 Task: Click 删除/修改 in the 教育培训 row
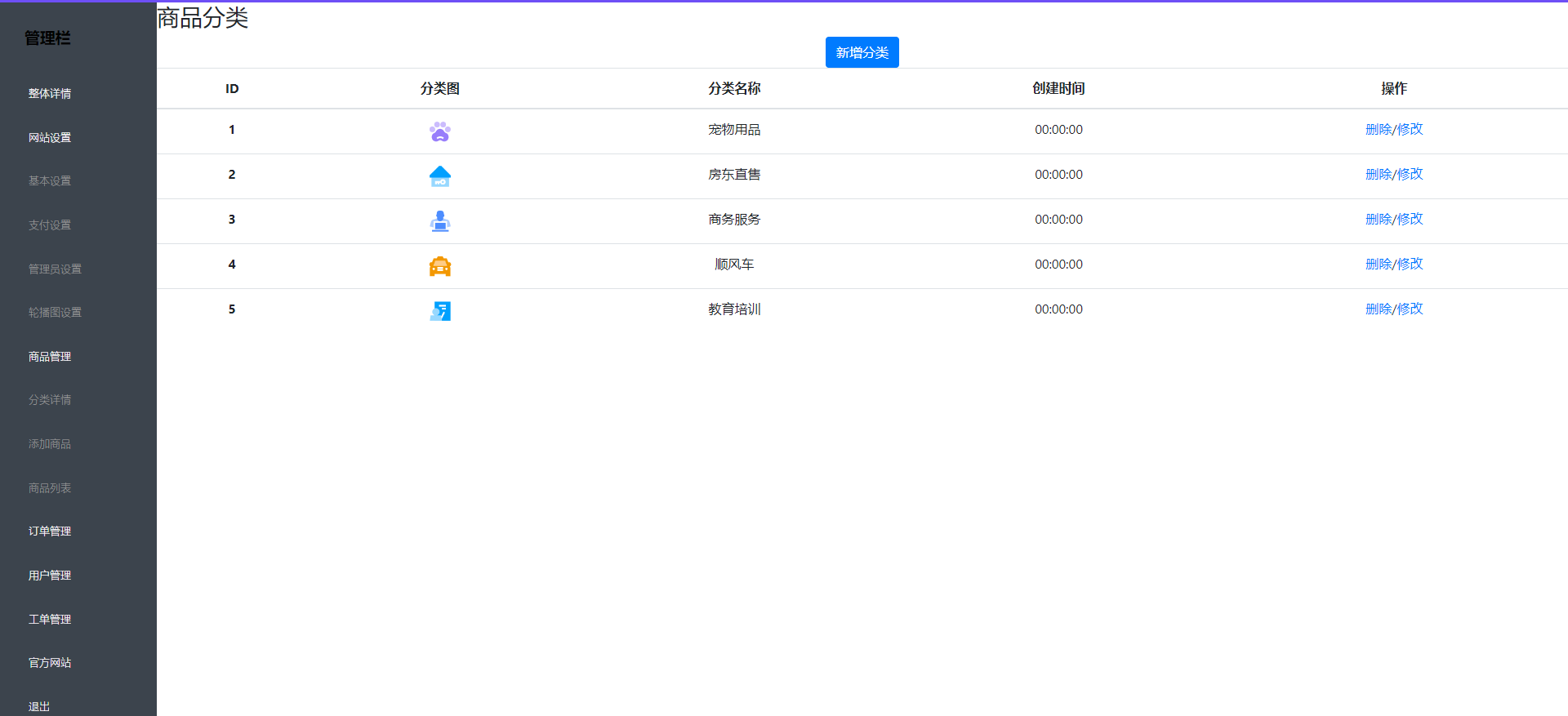tap(1393, 309)
